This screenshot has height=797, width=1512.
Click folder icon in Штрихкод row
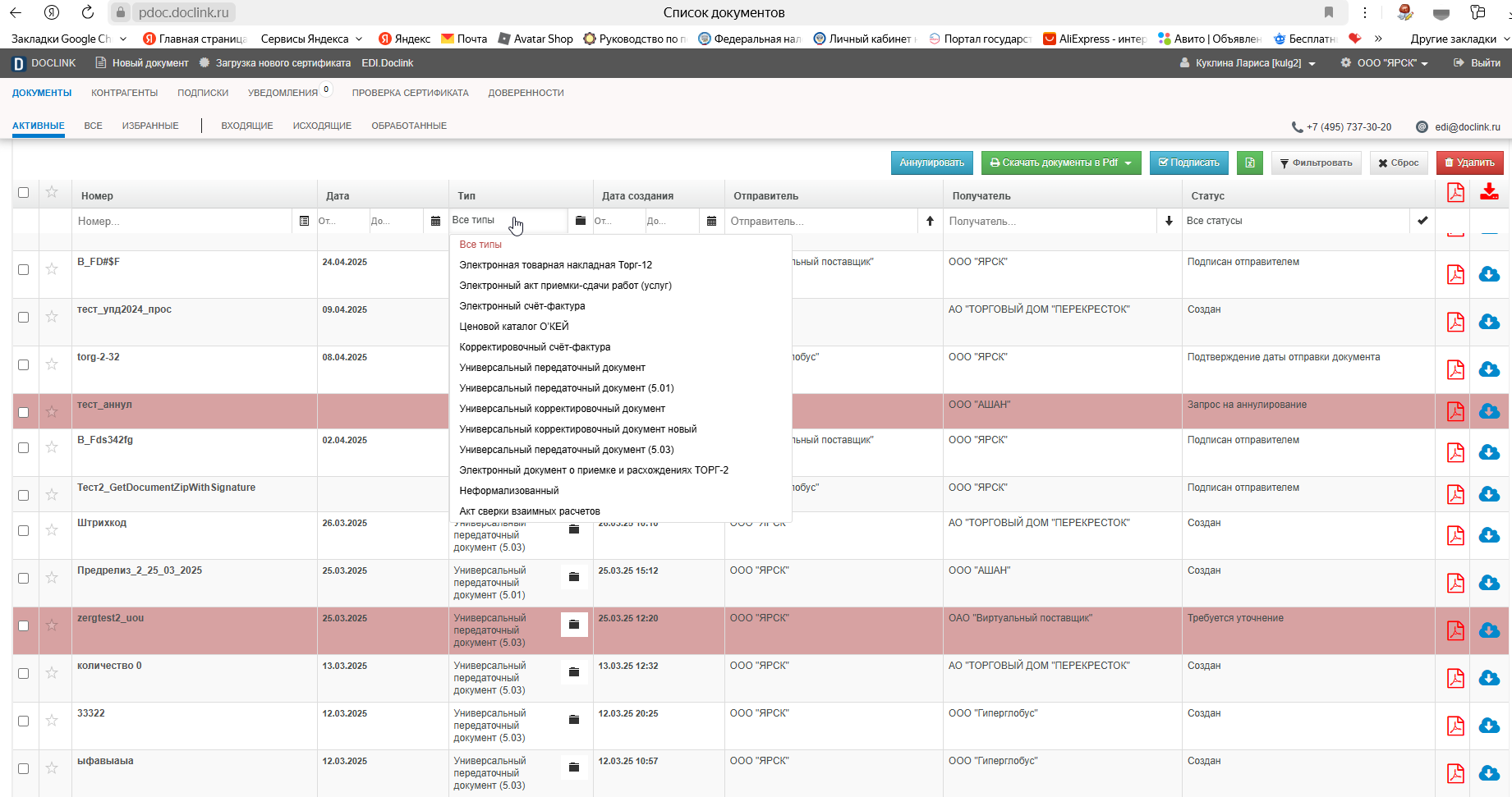tap(574, 529)
